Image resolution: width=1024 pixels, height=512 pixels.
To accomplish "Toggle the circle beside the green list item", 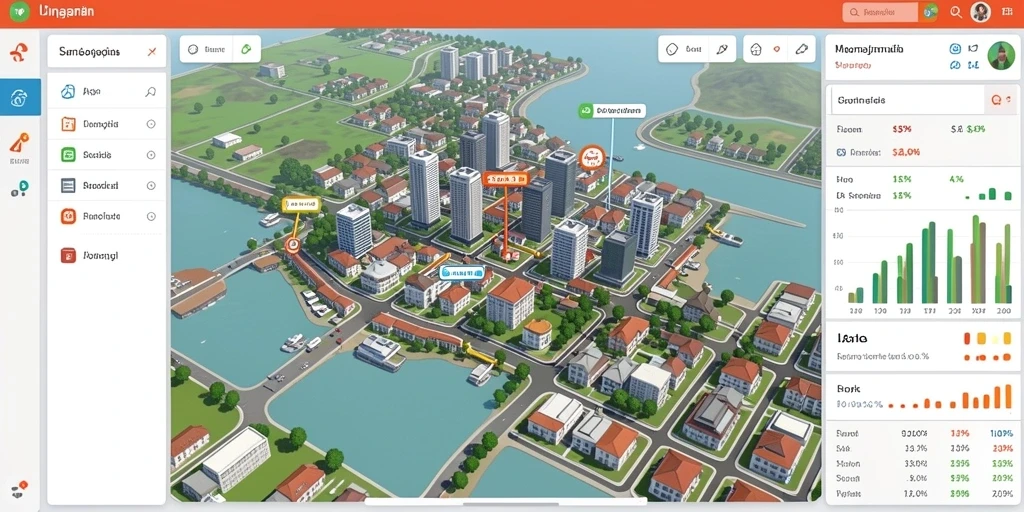I will point(151,155).
